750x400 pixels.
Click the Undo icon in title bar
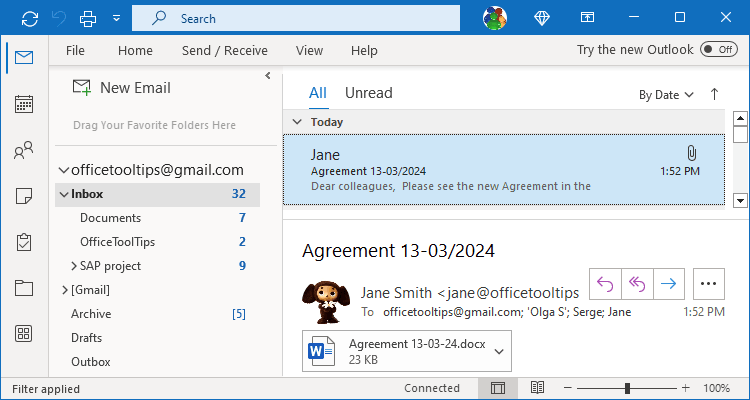point(59,19)
